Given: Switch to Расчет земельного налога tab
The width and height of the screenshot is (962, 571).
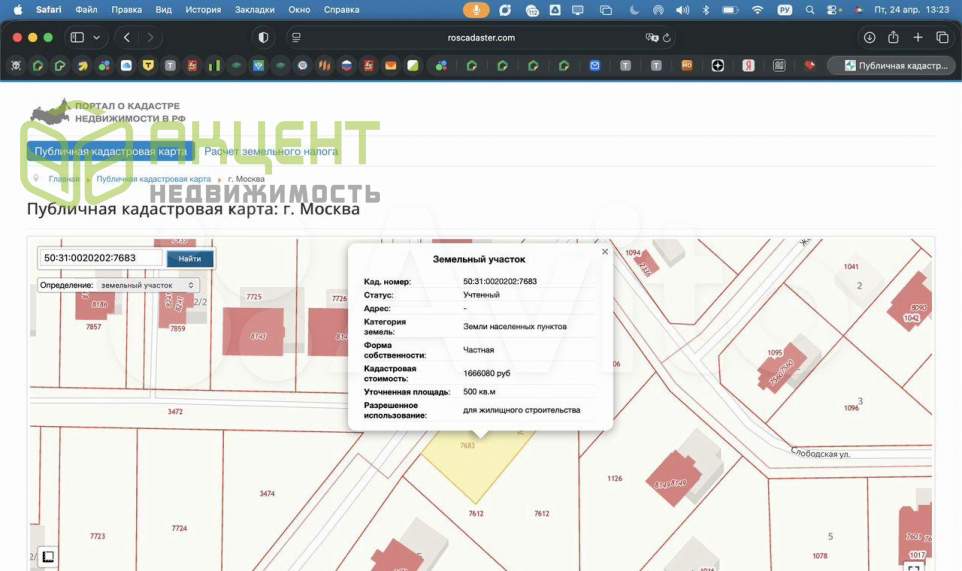Looking at the screenshot, I should coord(271,152).
